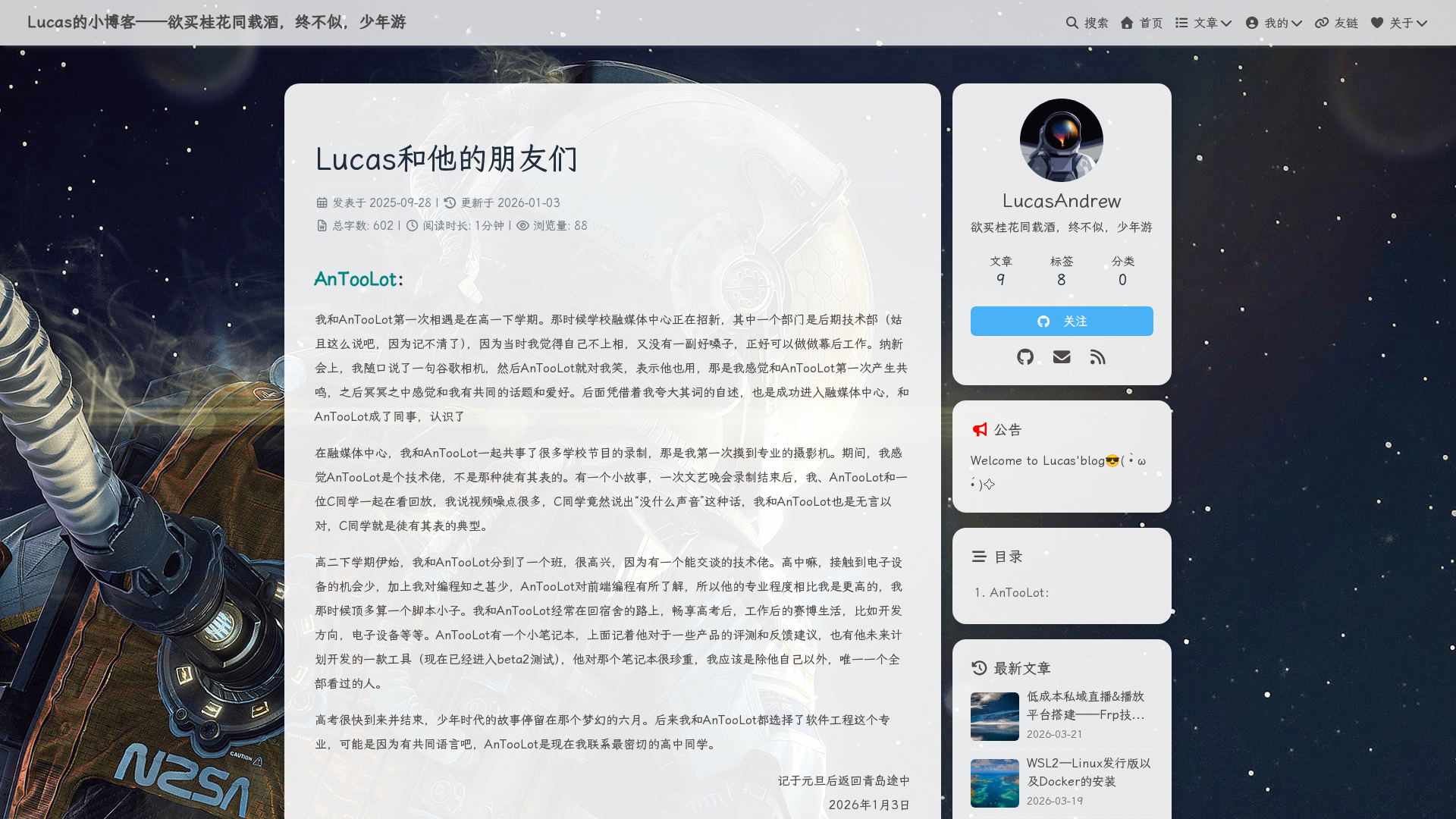Viewport: 1456px width, 819px height.
Task: Click the site title in header
Action: (x=217, y=22)
